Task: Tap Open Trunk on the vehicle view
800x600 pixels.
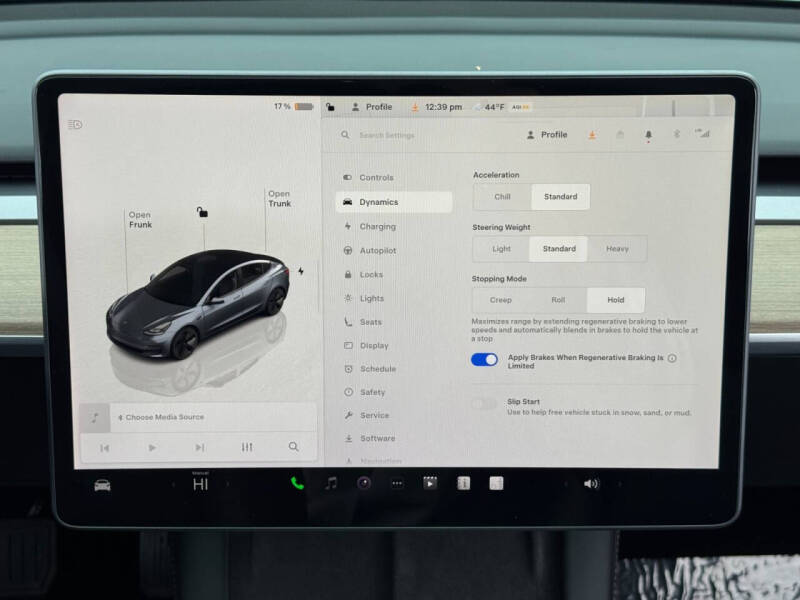Action: click(x=279, y=198)
